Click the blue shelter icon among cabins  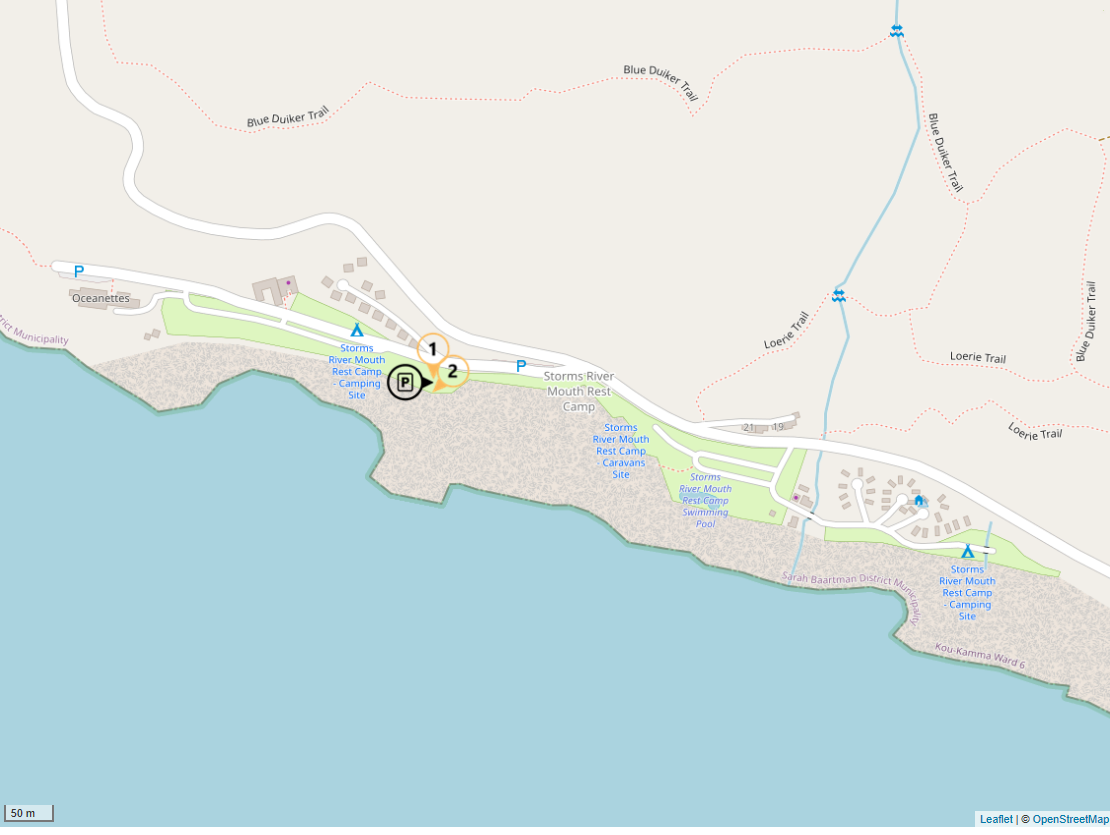919,500
